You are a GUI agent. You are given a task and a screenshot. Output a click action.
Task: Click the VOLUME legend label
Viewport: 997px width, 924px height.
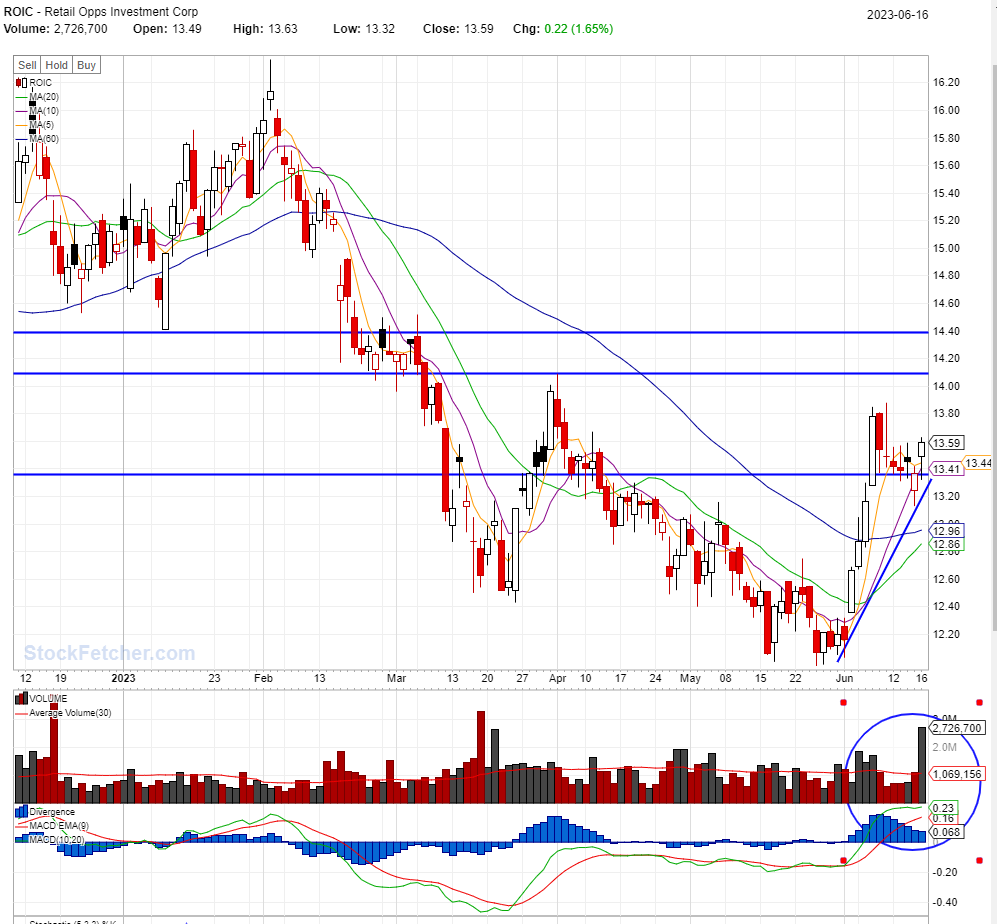click(x=48, y=698)
